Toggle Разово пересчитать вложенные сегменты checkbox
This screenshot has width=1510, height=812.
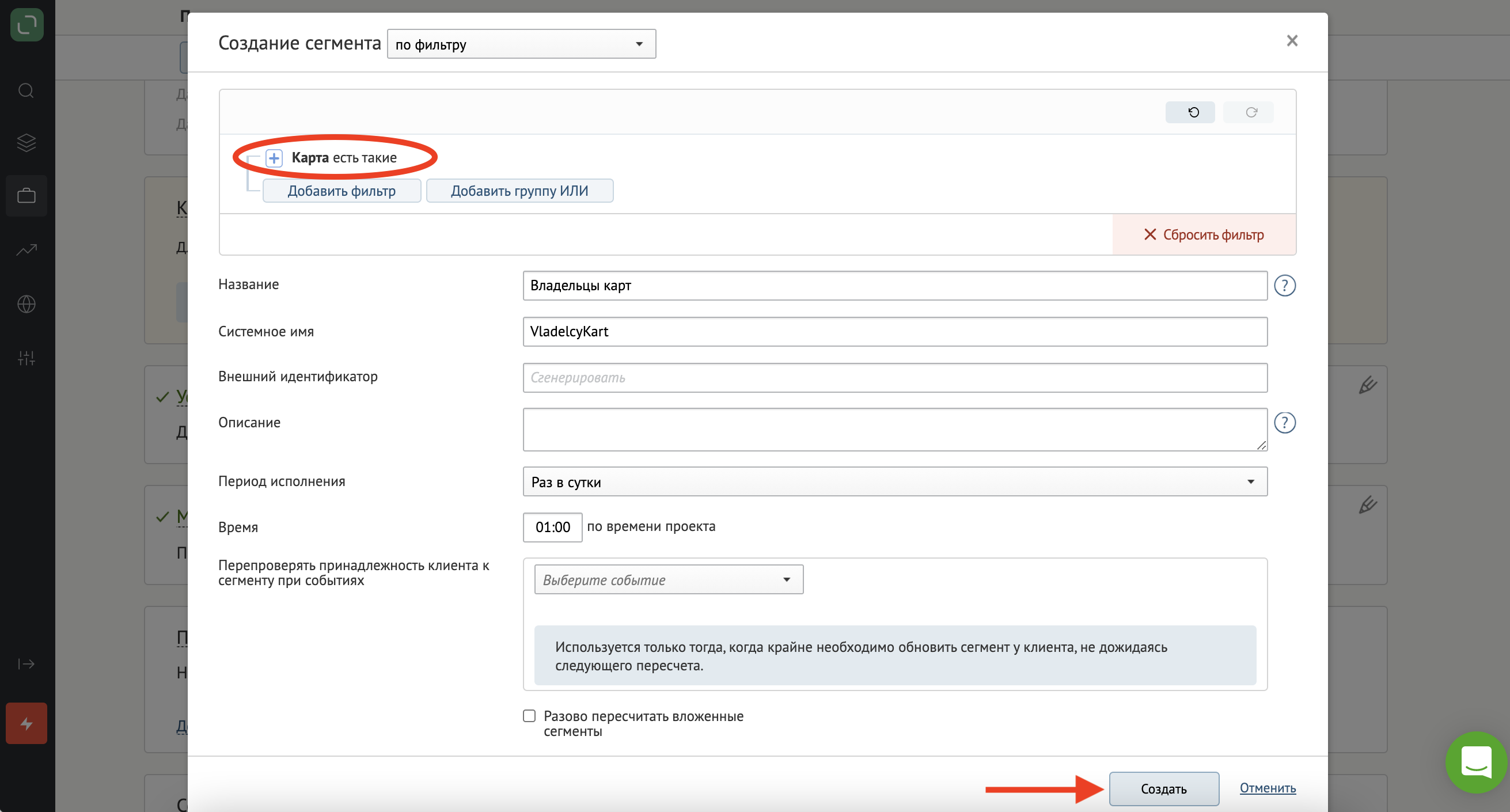529,716
